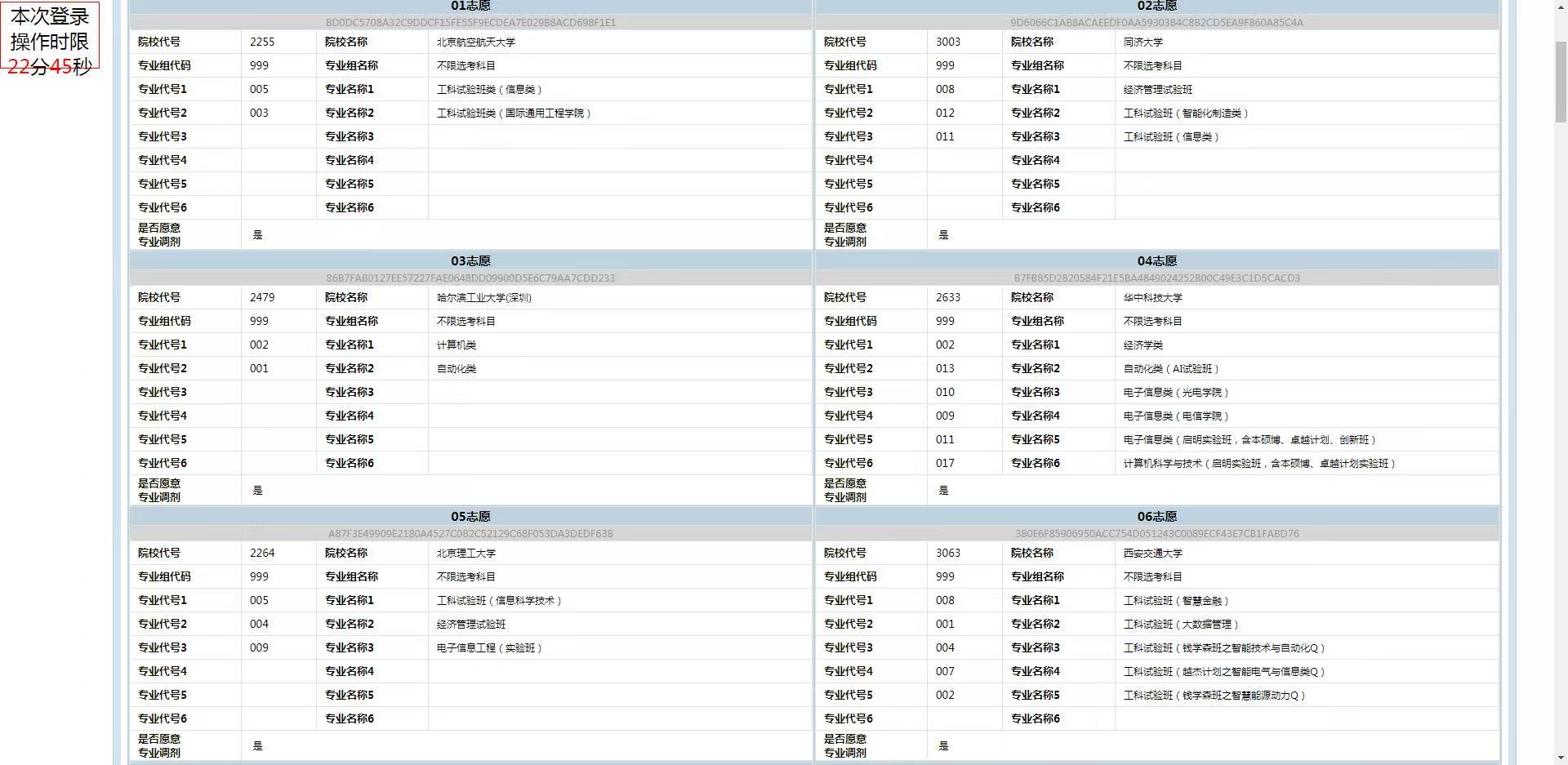1568x765 pixels.
Task: Click major 工科试验班（越杰计划之智能电气与信息类Q）
Action: [1224, 671]
